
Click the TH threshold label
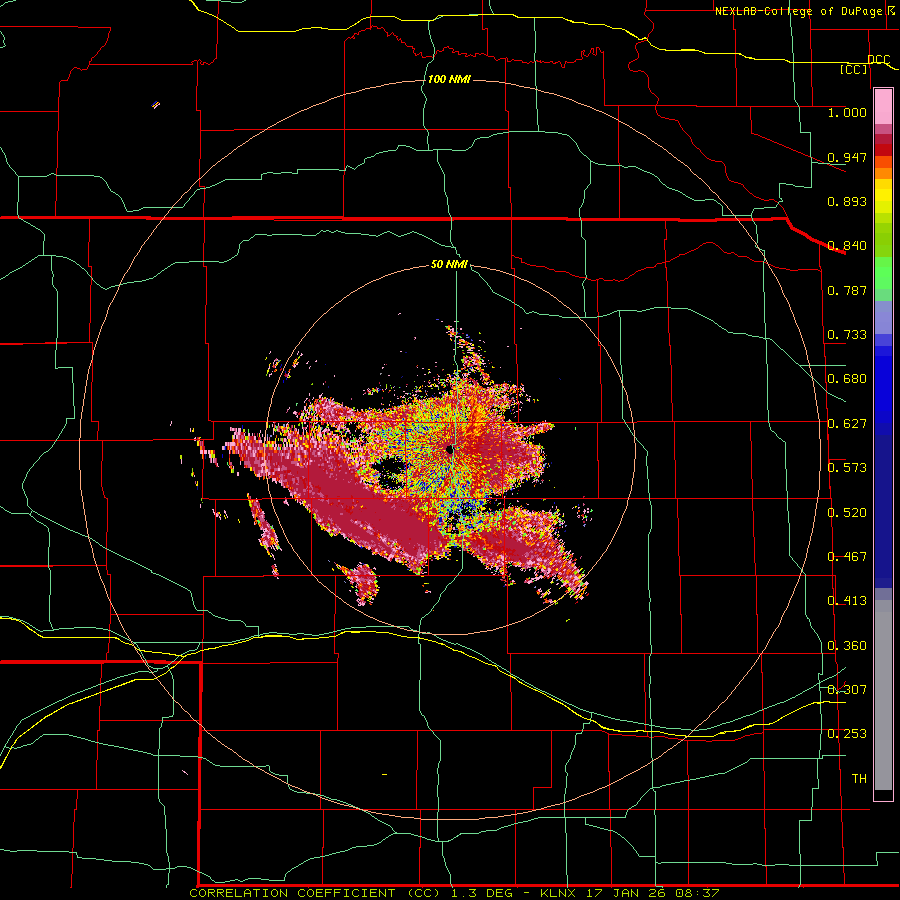(859, 779)
